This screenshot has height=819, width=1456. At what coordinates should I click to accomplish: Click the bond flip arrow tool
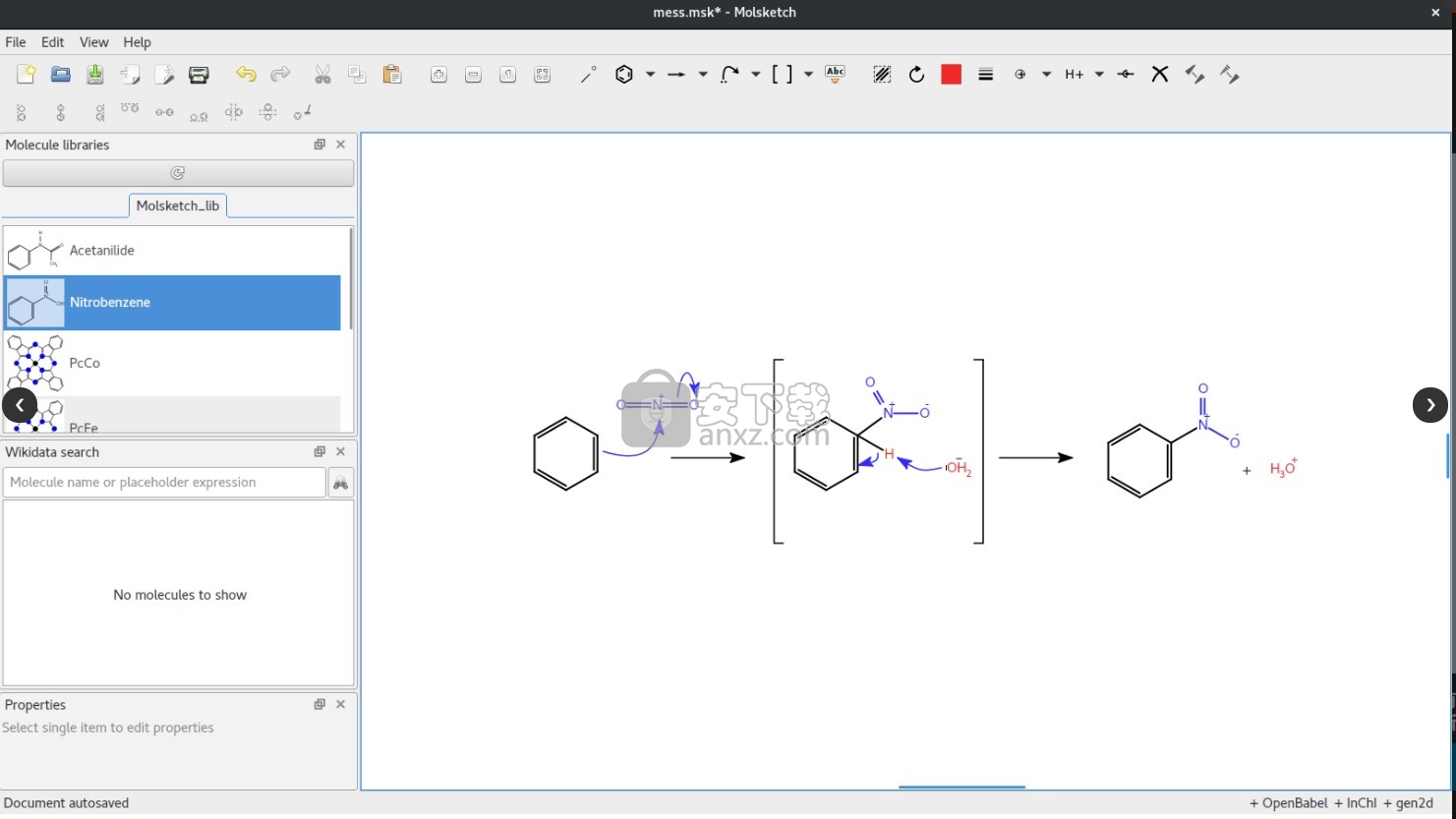(1126, 75)
